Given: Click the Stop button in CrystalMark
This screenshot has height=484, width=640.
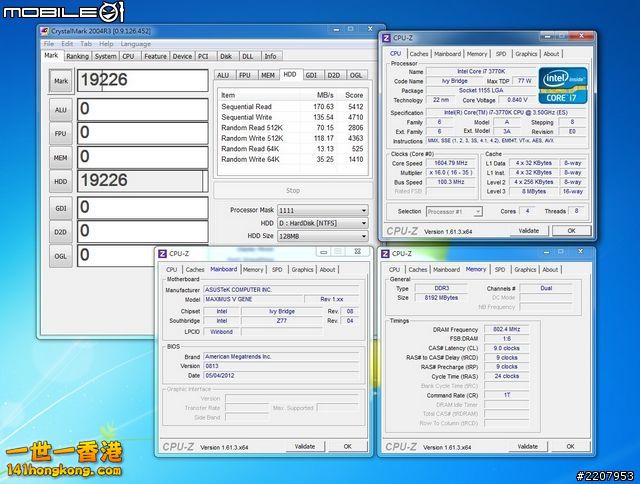Looking at the screenshot, I should coord(292,190).
